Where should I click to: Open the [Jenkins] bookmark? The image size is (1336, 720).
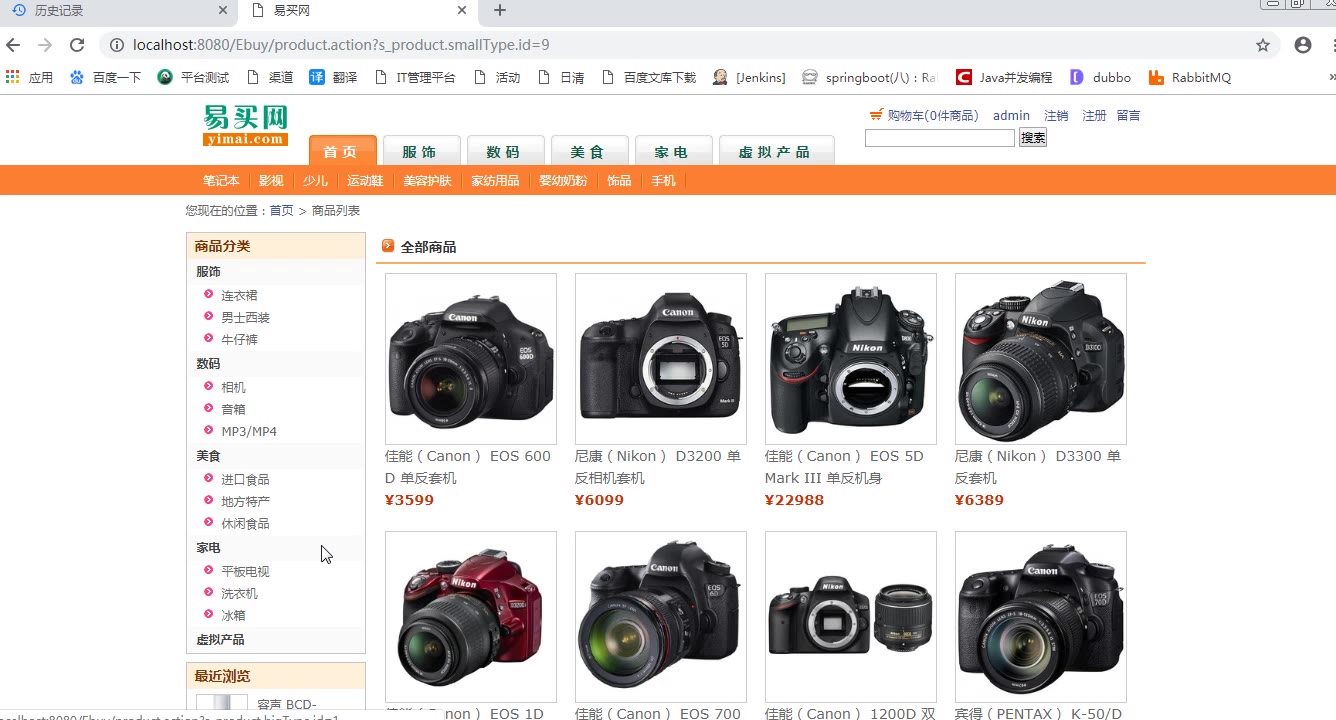coord(749,77)
